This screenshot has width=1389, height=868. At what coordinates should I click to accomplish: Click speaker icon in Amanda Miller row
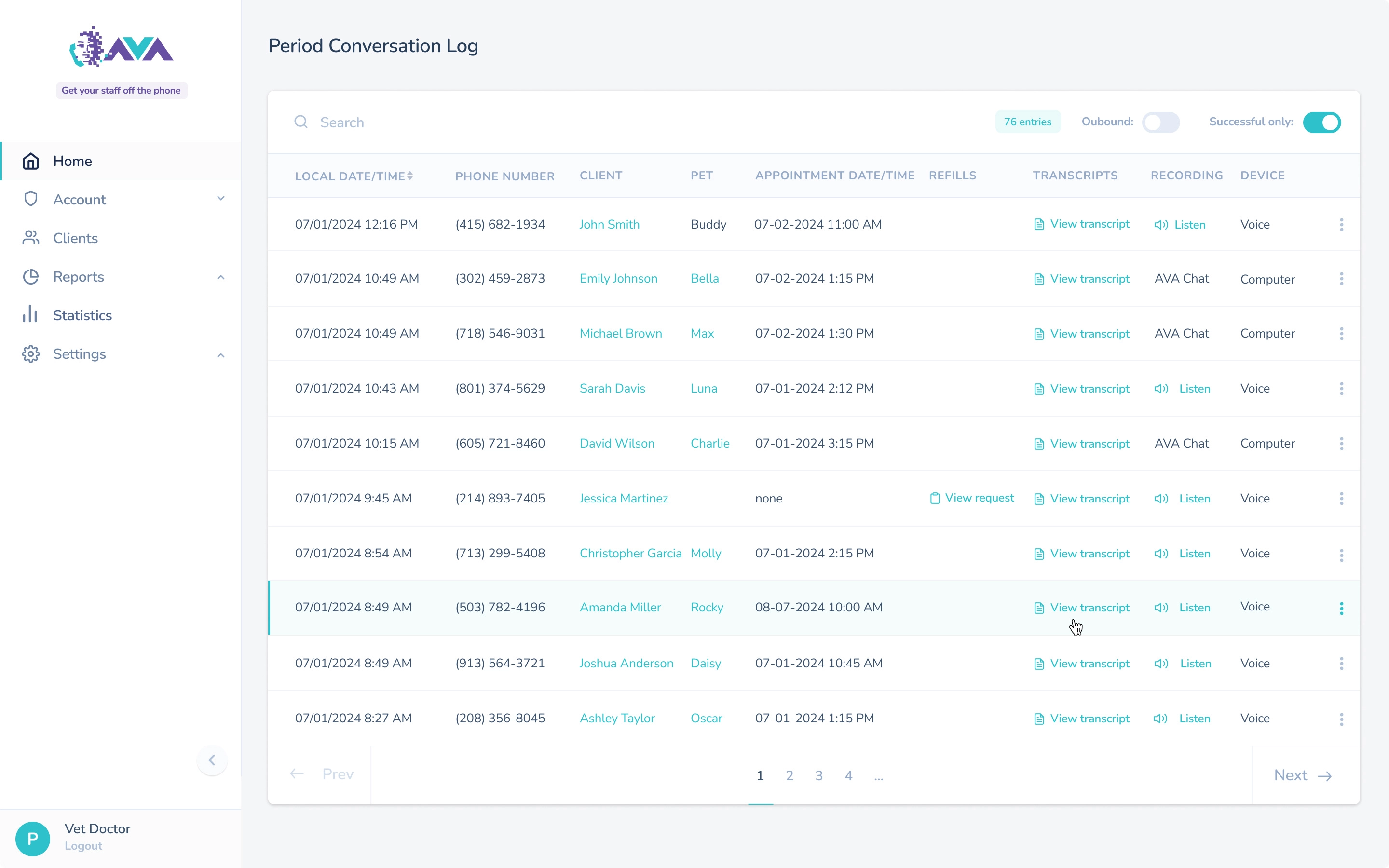[x=1161, y=608]
